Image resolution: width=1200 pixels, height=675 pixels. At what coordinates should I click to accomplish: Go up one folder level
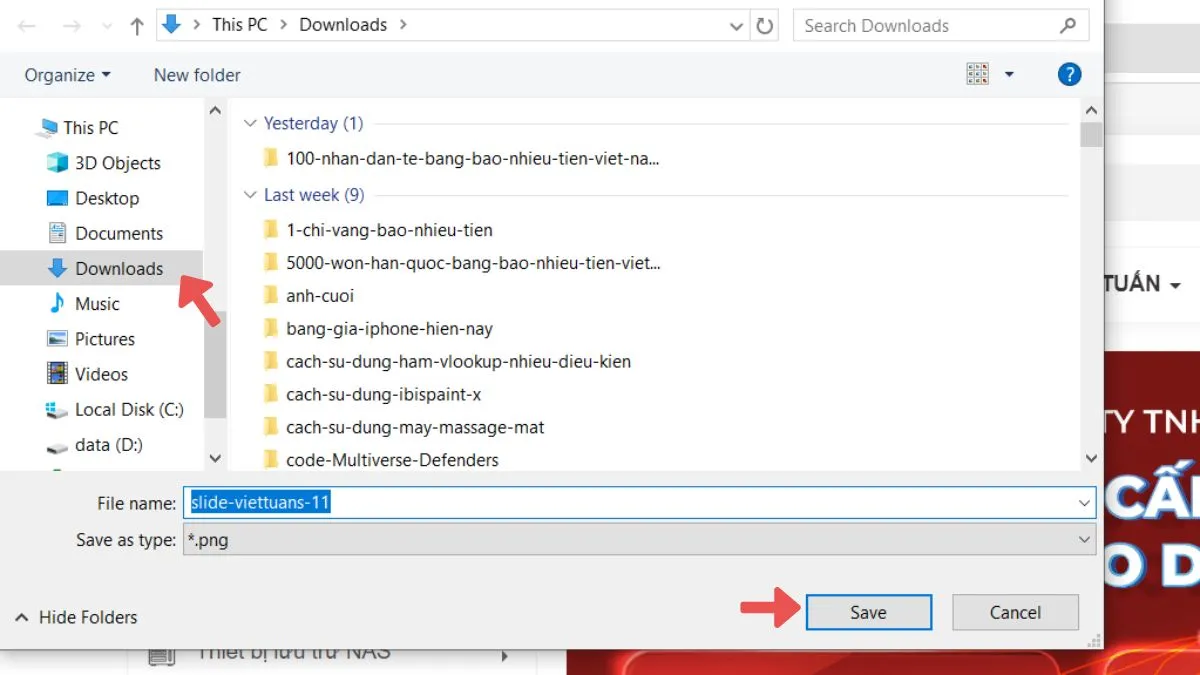136,25
